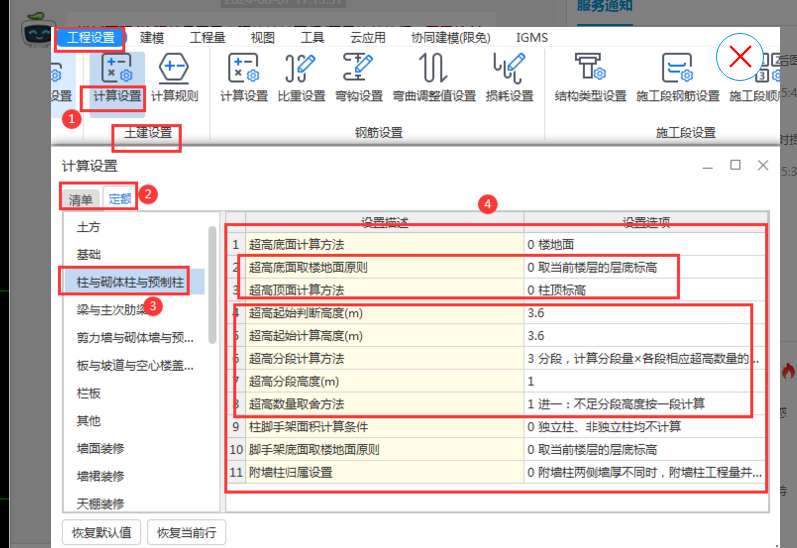Edit 超高起始判断高度(m) value 3.6

645,313
